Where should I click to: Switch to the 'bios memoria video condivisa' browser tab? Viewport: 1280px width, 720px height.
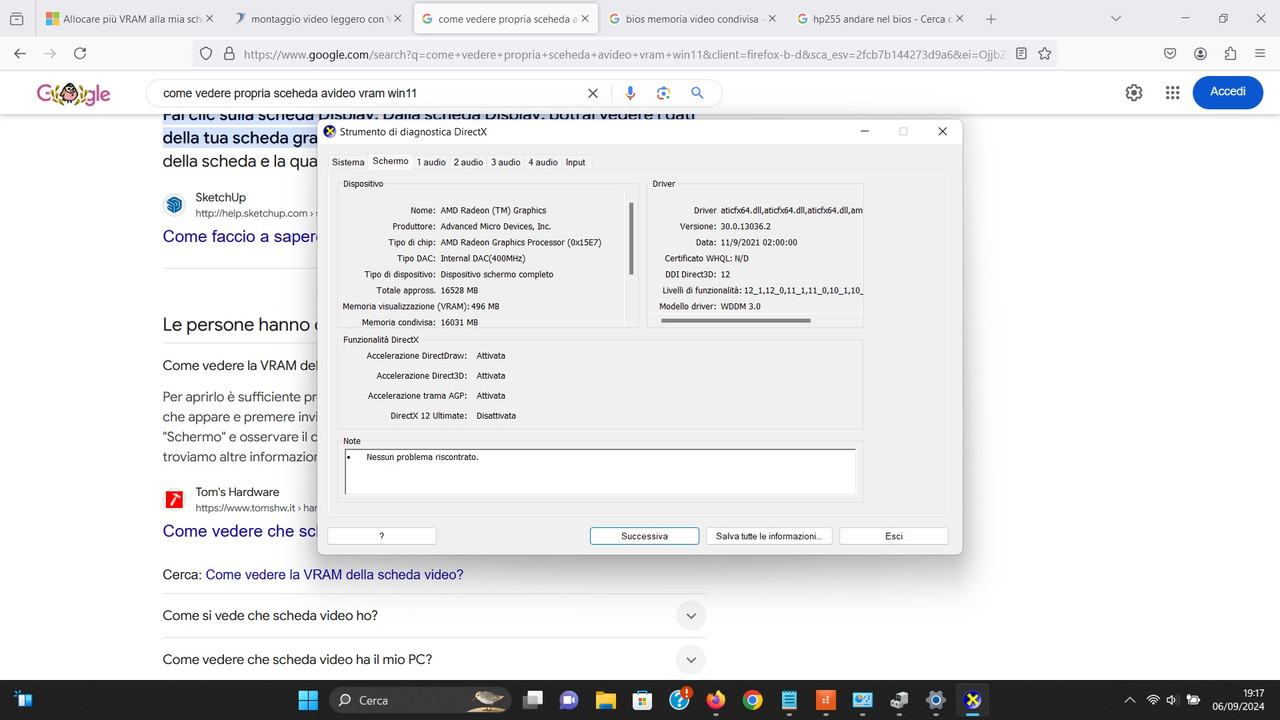tap(690, 17)
